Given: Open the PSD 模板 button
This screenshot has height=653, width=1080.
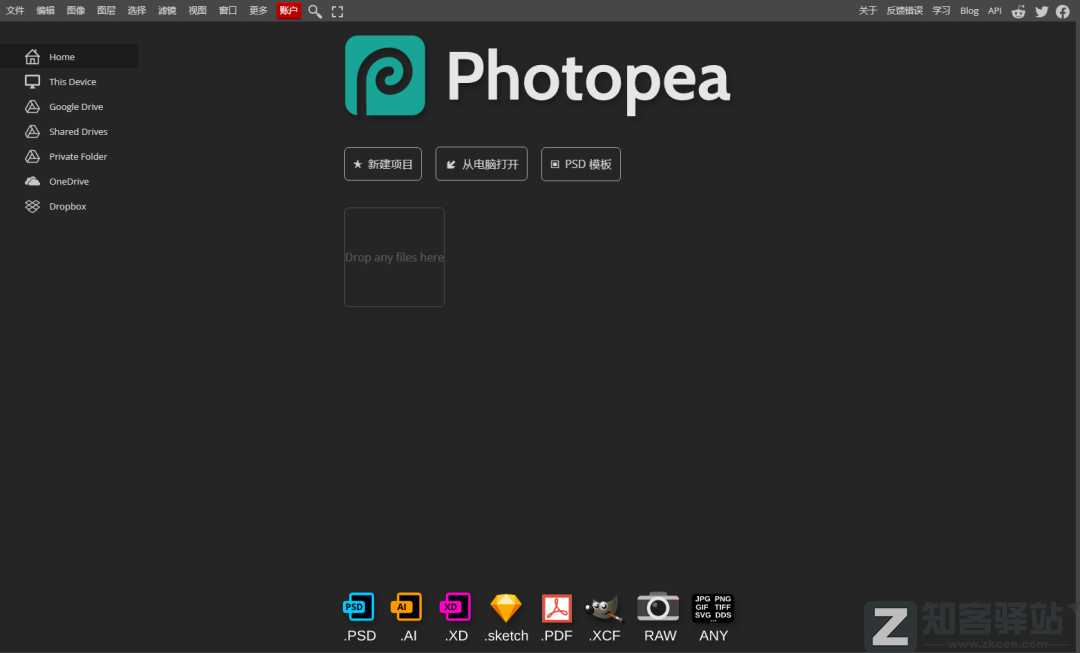Looking at the screenshot, I should pyautogui.click(x=581, y=164).
